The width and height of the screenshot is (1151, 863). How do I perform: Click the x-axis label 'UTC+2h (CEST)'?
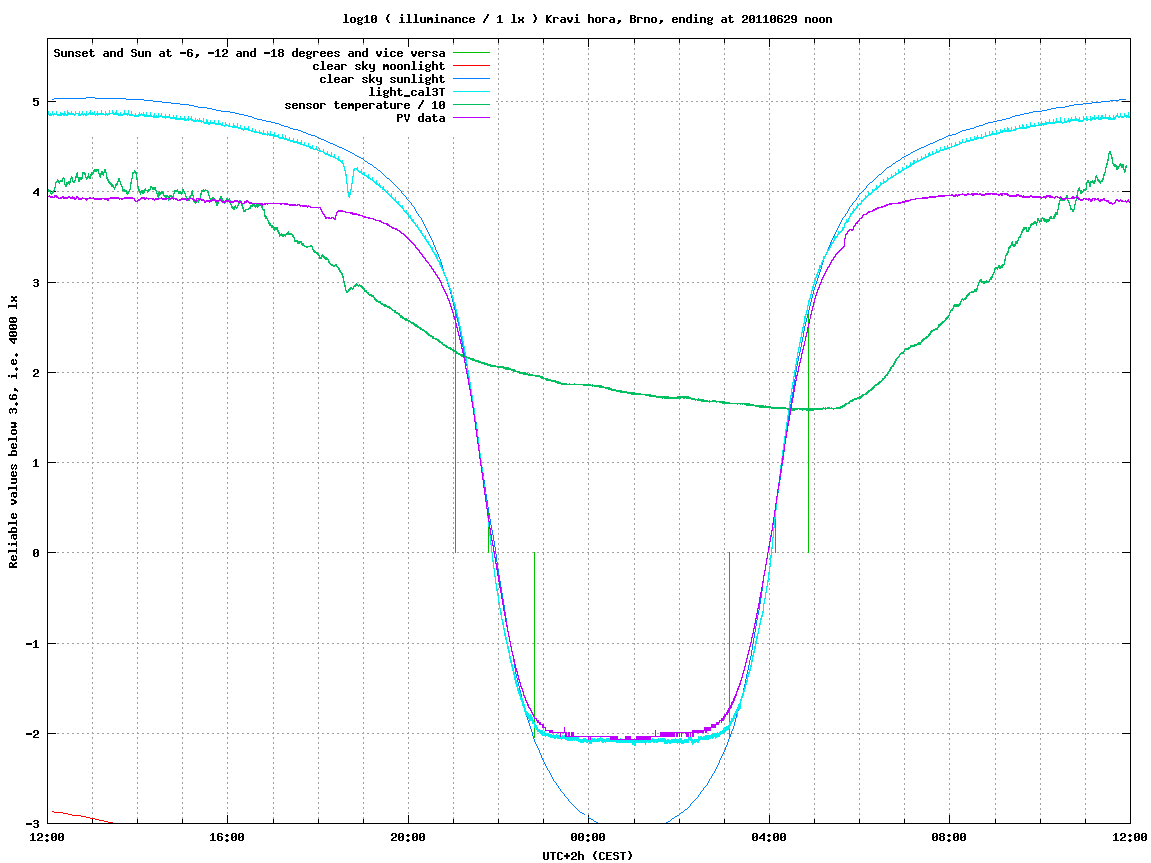[587, 856]
